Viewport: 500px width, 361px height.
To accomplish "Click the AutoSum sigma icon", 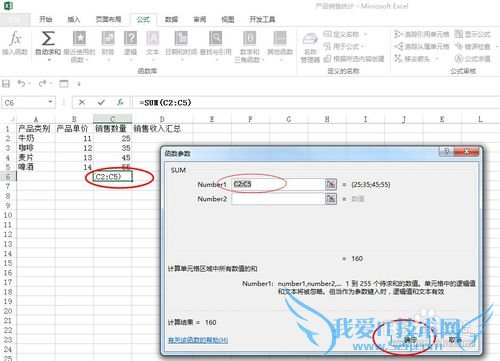I will tap(48, 38).
